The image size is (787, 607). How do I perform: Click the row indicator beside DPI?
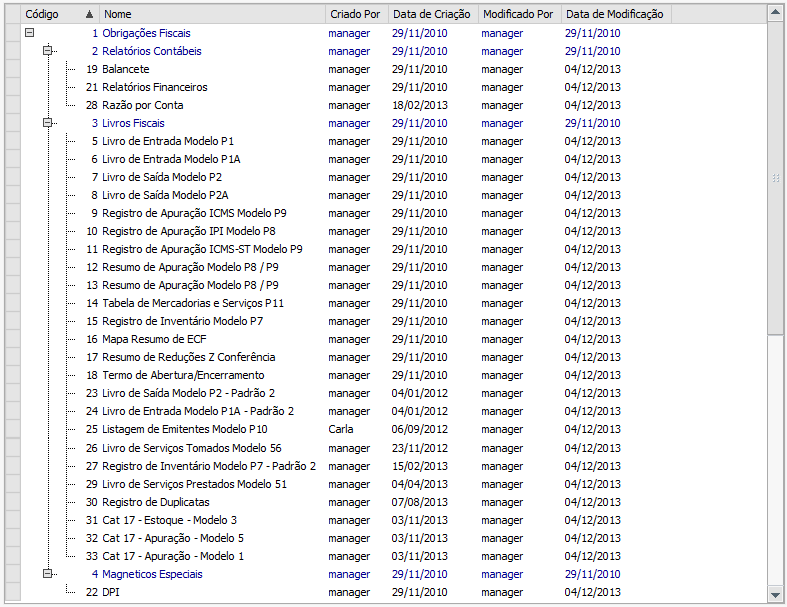[x=13, y=592]
